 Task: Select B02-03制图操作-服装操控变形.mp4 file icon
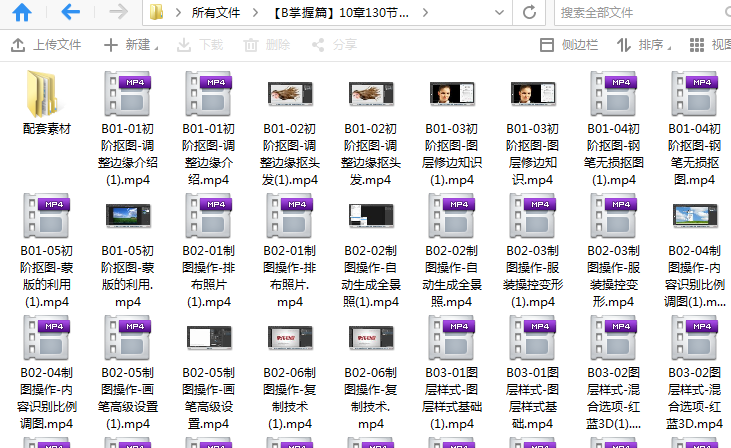coord(614,215)
